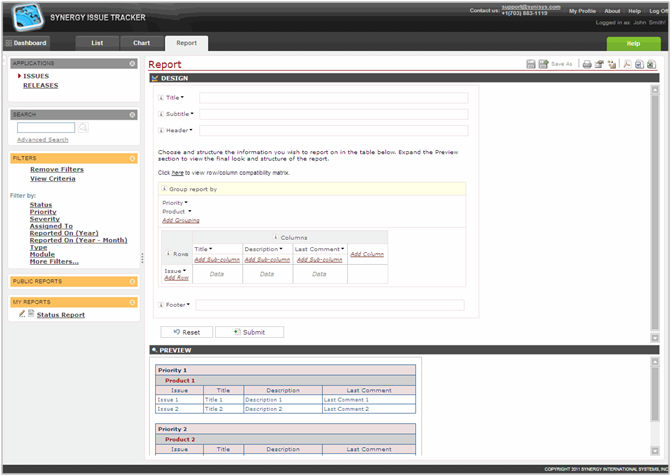Click the Design panel vertical scrollbar
Viewport: 672px width, 476px height.
click(655, 212)
